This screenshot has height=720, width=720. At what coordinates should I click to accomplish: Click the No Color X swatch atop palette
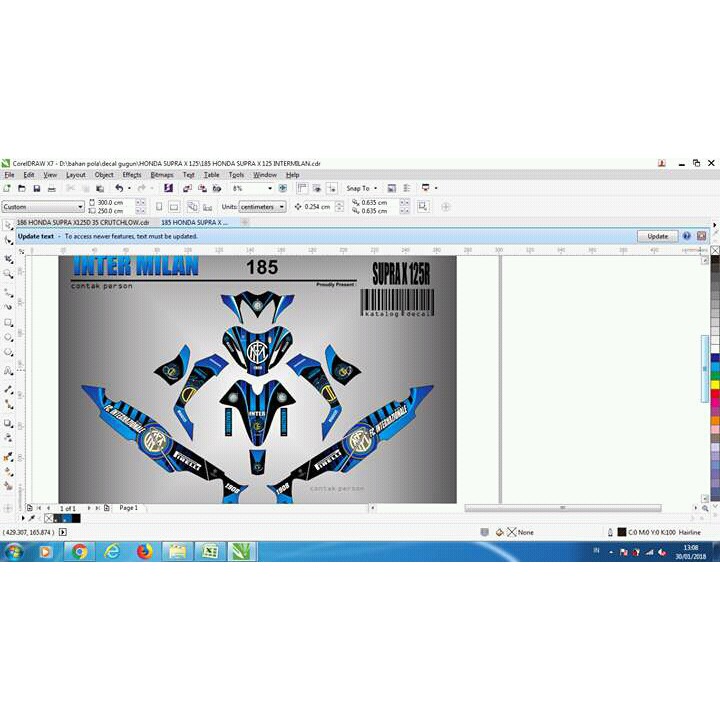(715, 250)
